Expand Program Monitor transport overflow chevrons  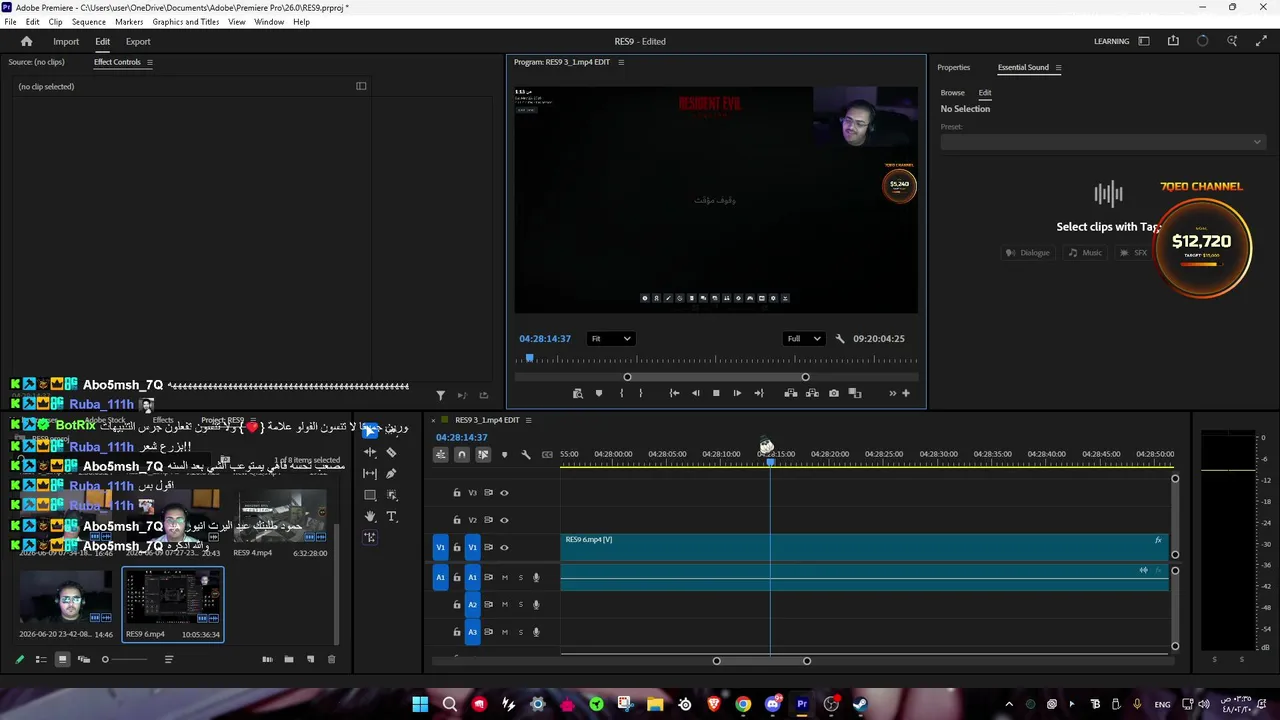pos(893,393)
